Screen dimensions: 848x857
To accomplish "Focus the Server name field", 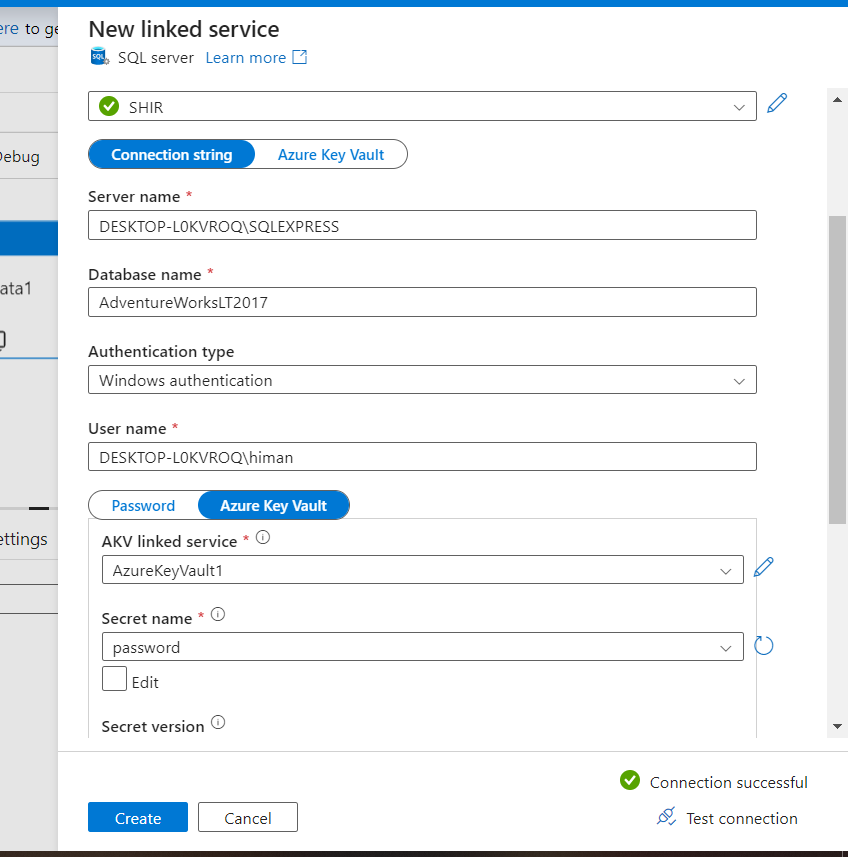I will pos(422,225).
